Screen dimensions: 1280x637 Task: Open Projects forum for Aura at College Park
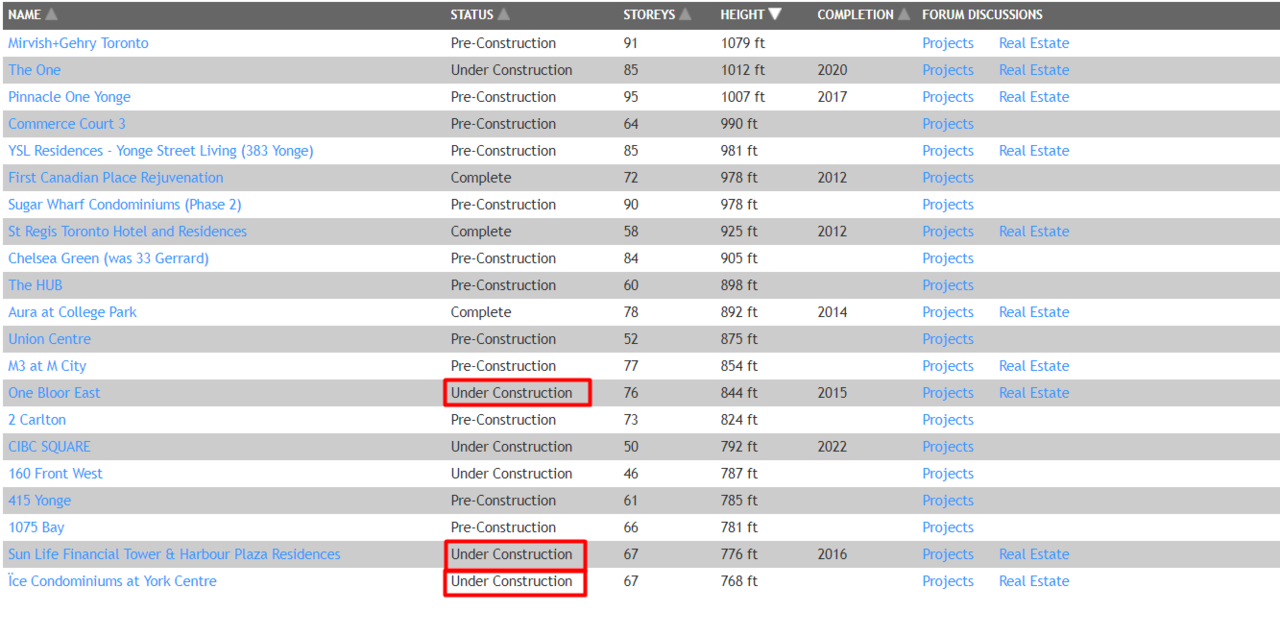[947, 312]
